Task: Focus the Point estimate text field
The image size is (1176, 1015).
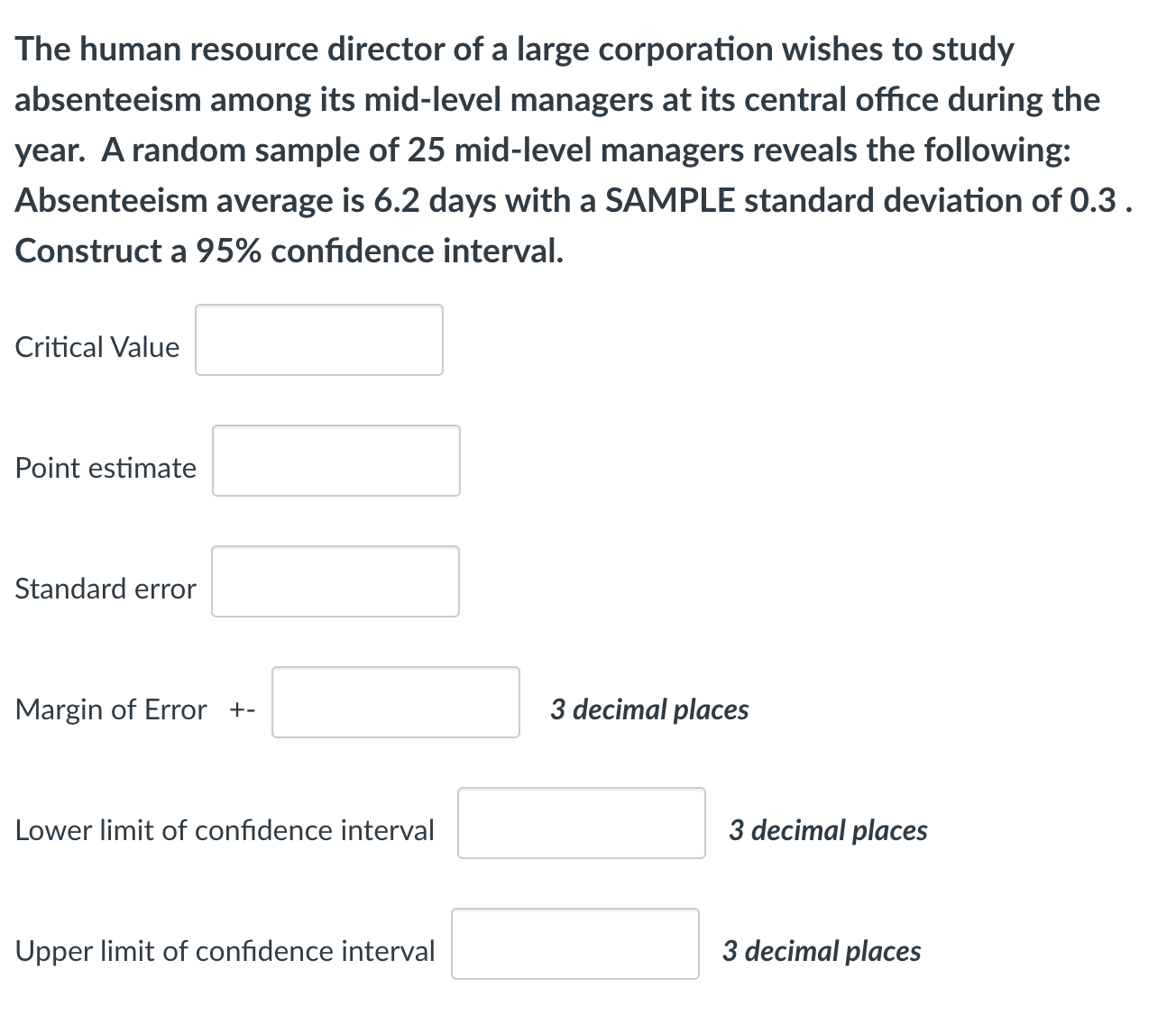Action: coord(336,461)
